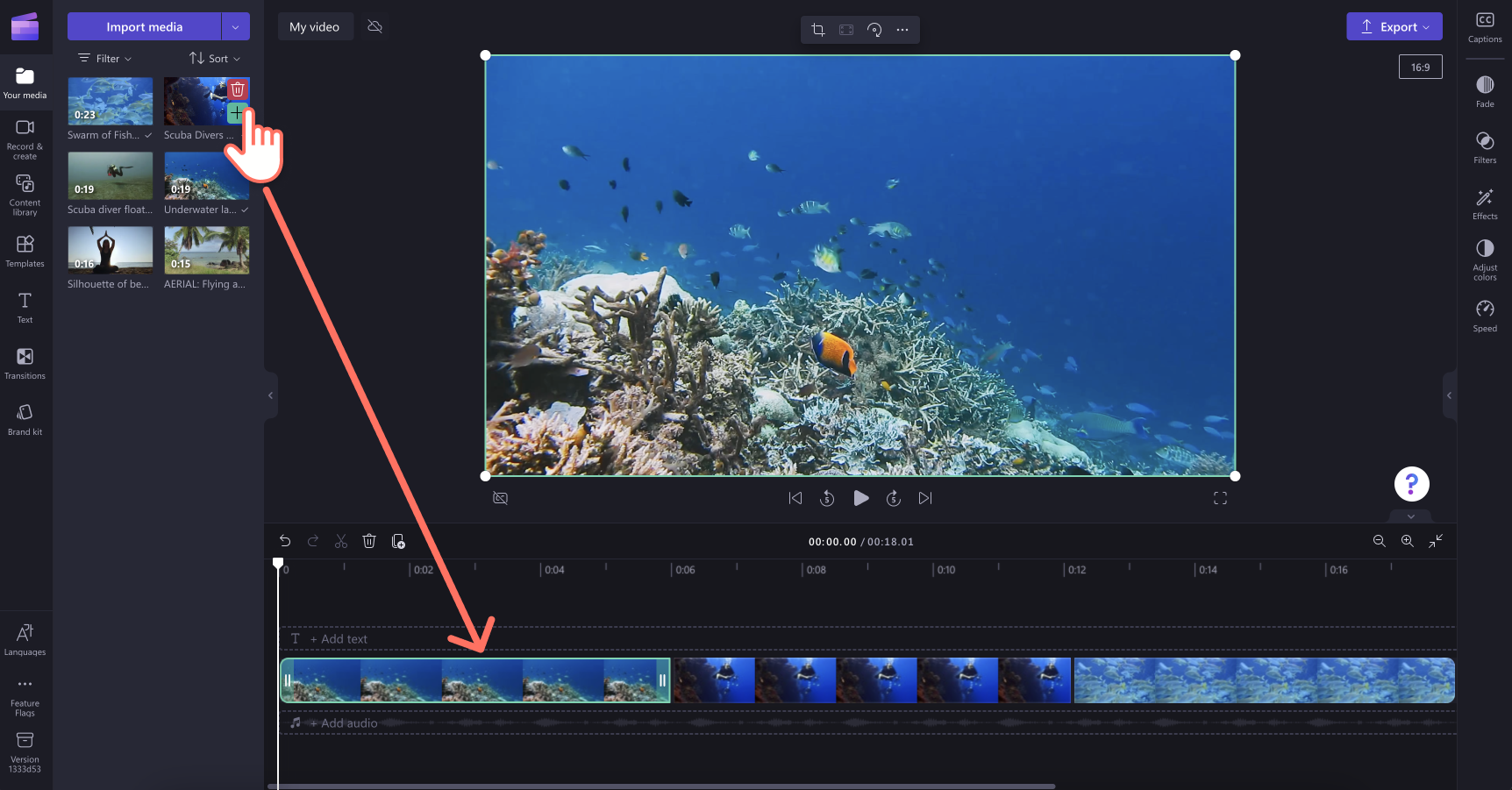The width and height of the screenshot is (1512, 790).
Task: Select the AERIAL: Flying a... thumbnail
Action: 206,250
